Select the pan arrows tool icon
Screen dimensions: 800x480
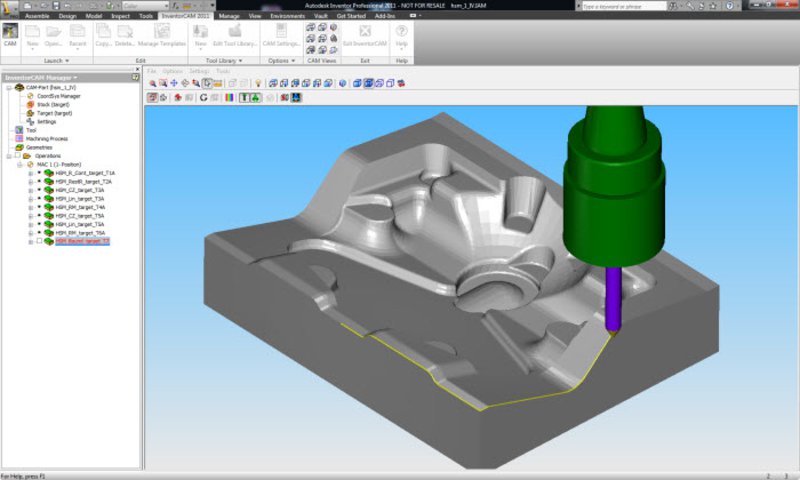173,83
